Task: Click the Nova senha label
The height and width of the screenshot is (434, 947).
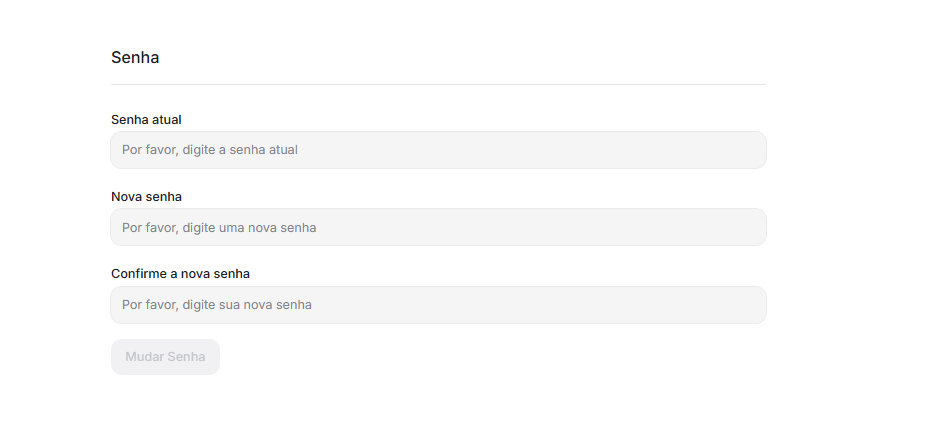Action: click(x=146, y=197)
